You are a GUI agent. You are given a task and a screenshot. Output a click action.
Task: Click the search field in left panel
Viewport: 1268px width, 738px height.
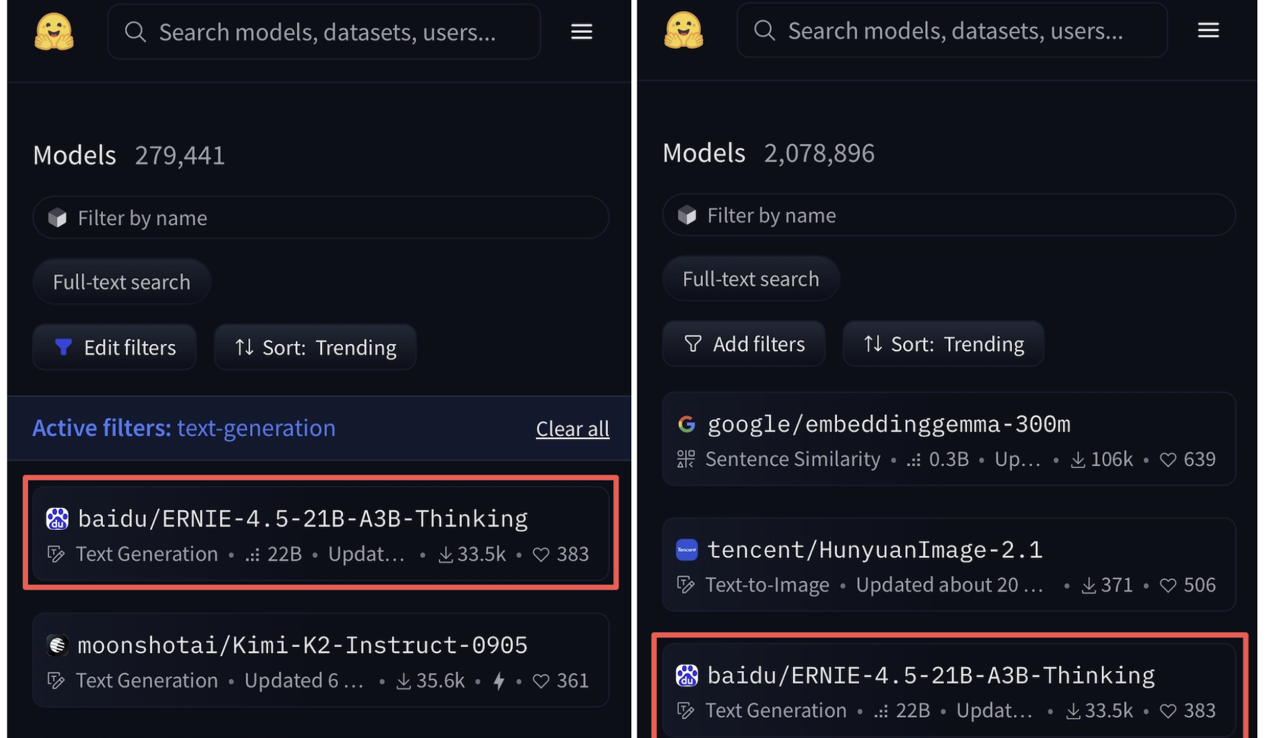tap(325, 32)
